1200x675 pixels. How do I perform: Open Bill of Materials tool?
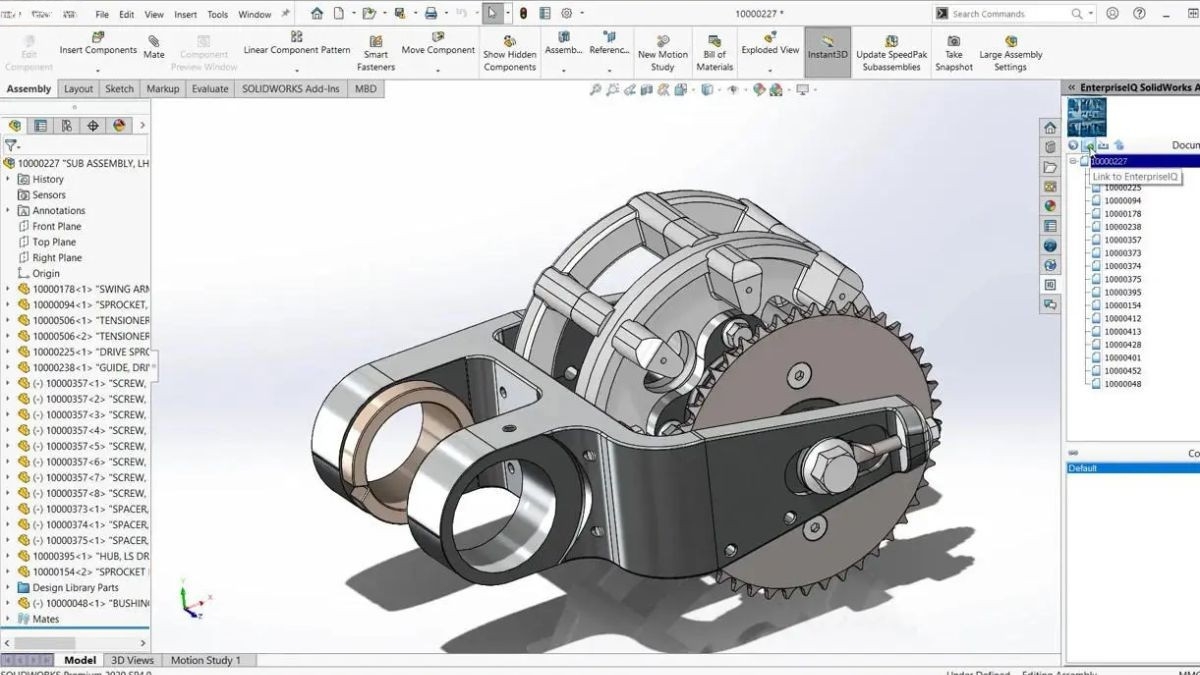pos(714,53)
